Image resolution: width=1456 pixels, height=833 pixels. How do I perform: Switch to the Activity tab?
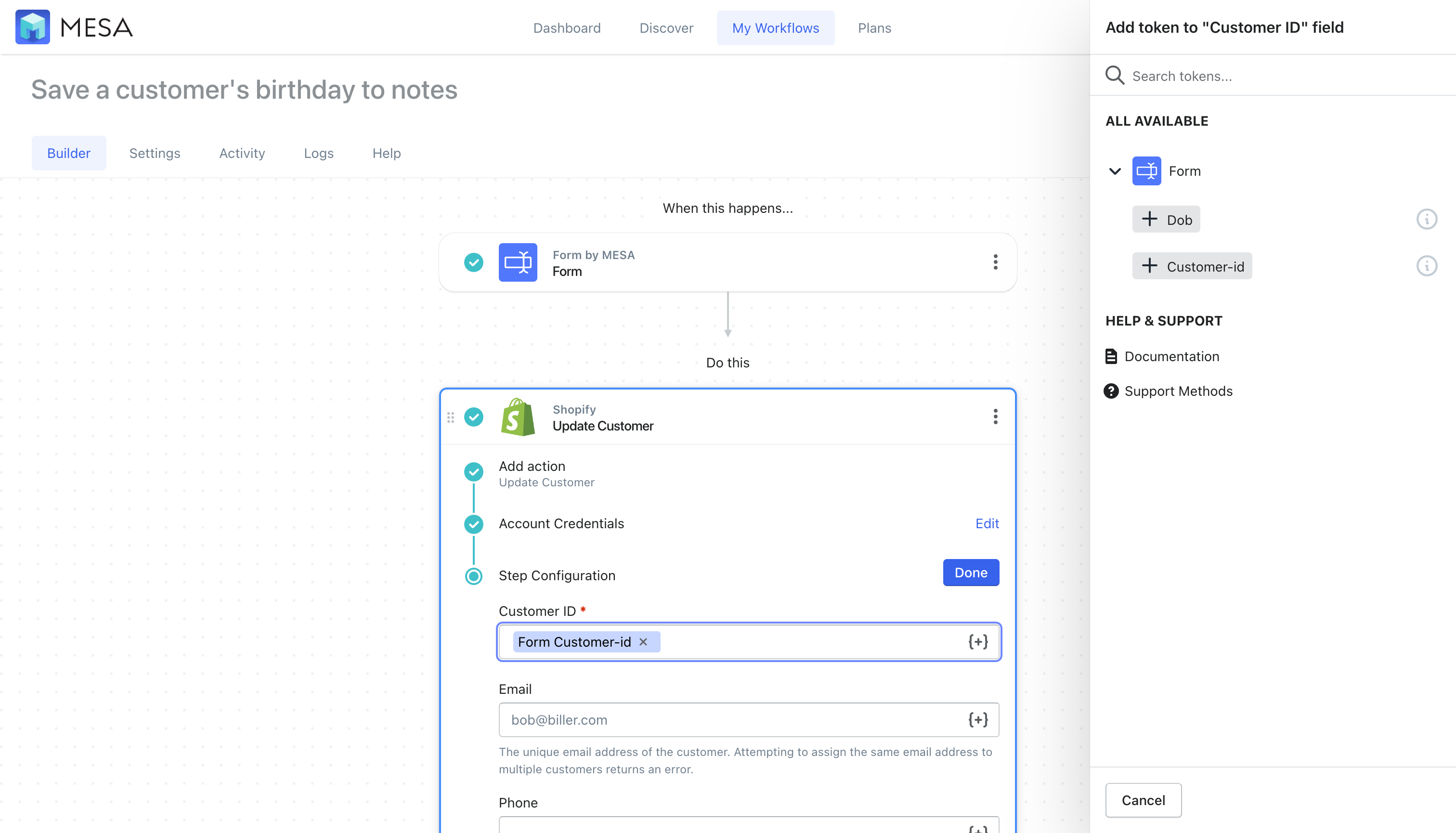click(x=242, y=153)
